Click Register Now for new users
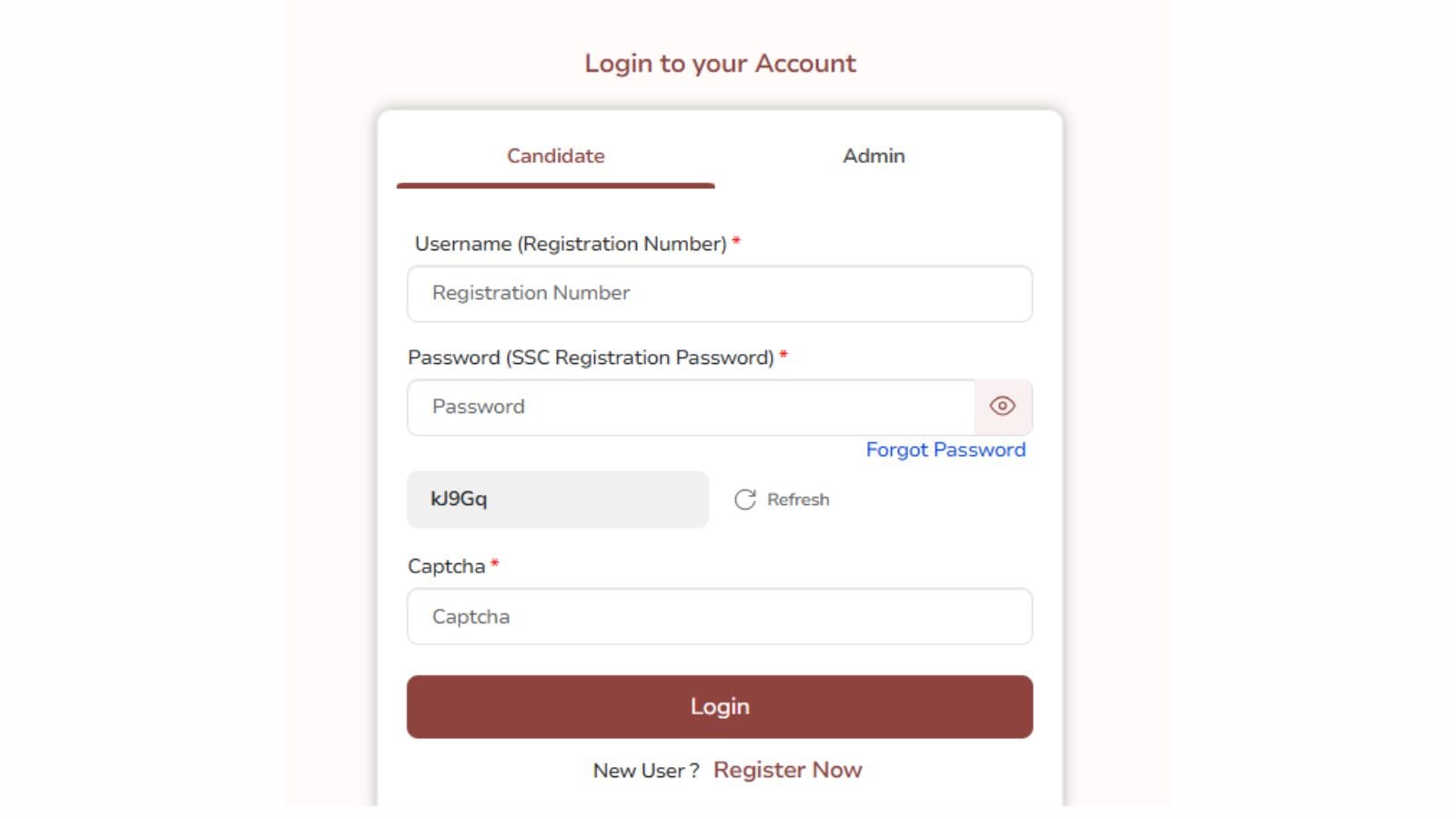Image resolution: width=1456 pixels, height=819 pixels. point(788,769)
